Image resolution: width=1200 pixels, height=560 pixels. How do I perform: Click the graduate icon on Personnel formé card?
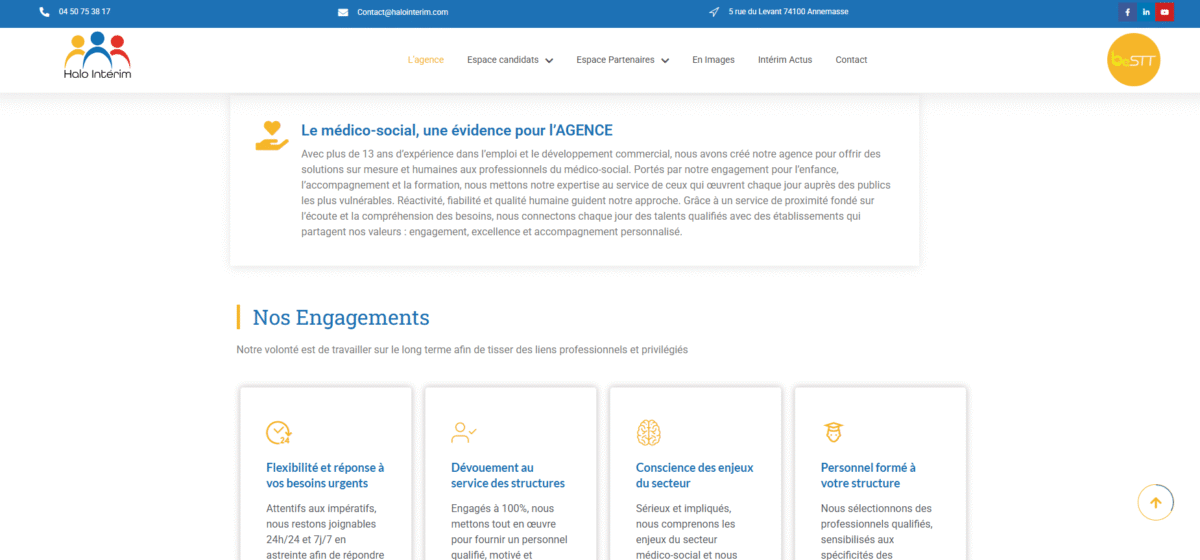832,432
